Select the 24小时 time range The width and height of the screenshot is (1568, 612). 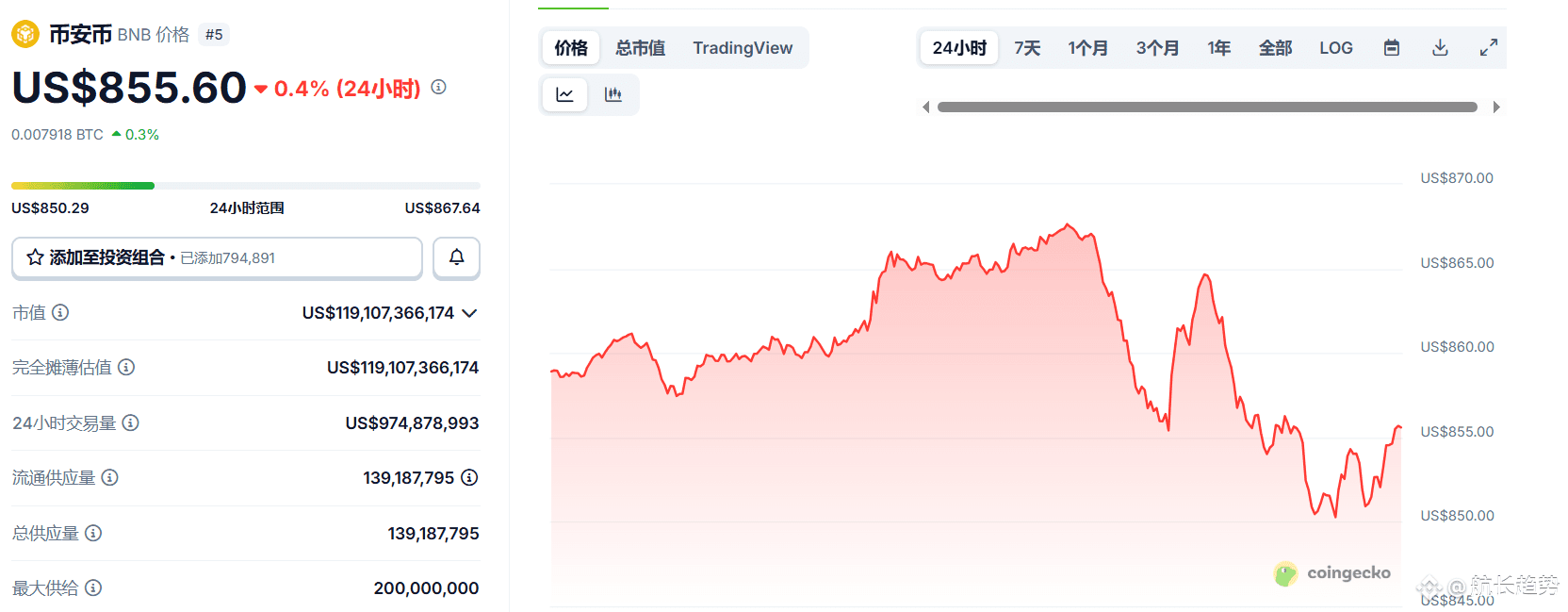click(x=959, y=48)
